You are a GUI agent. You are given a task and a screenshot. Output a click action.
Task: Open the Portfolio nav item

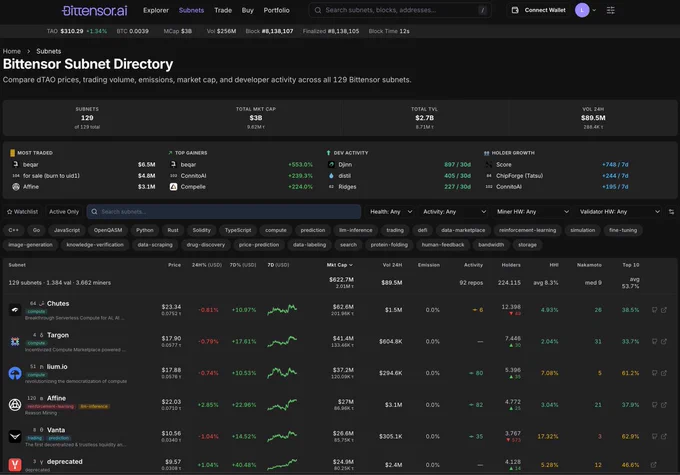point(276,10)
